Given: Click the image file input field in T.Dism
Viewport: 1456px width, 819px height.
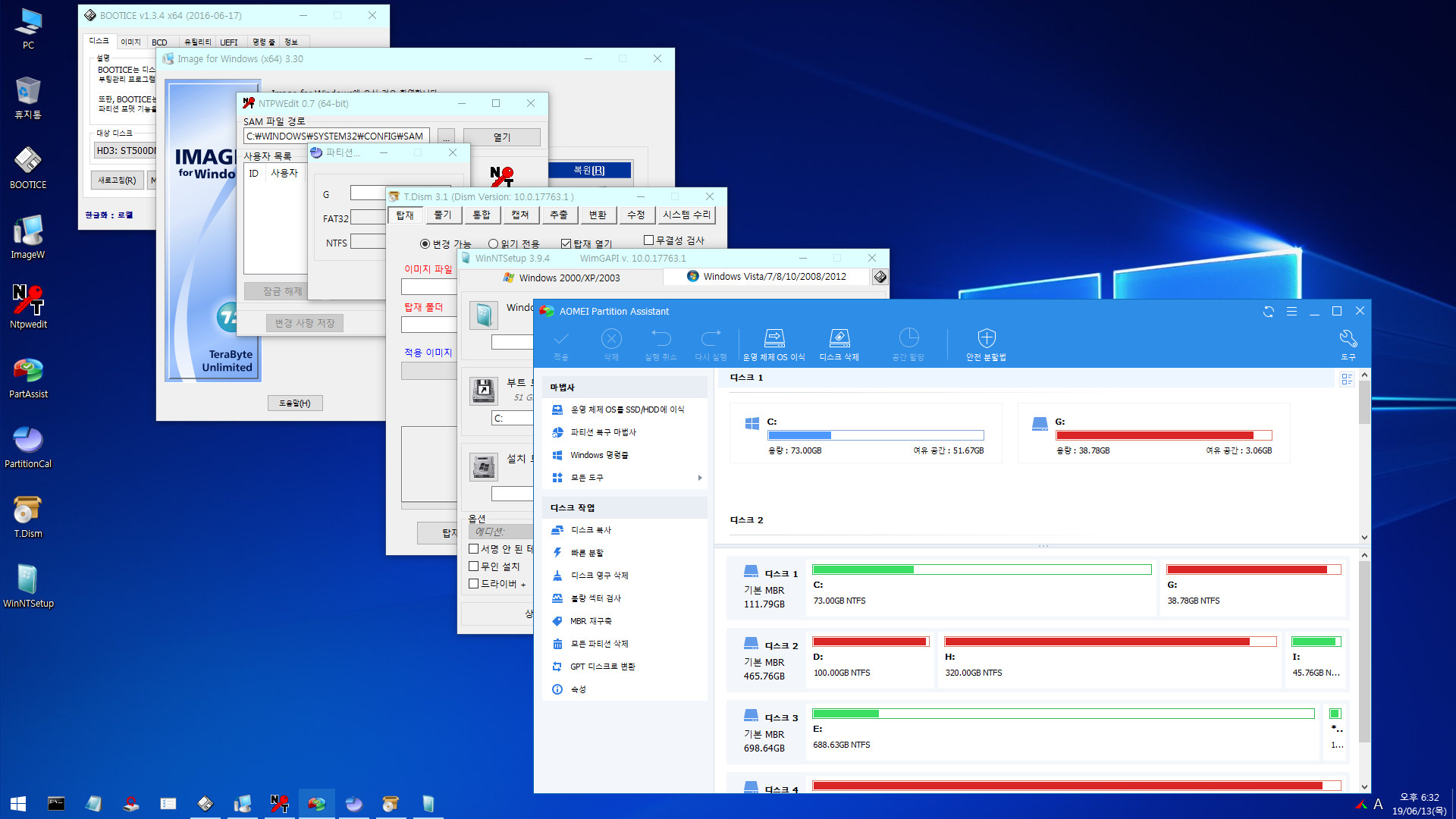Looking at the screenshot, I should pyautogui.click(x=429, y=287).
